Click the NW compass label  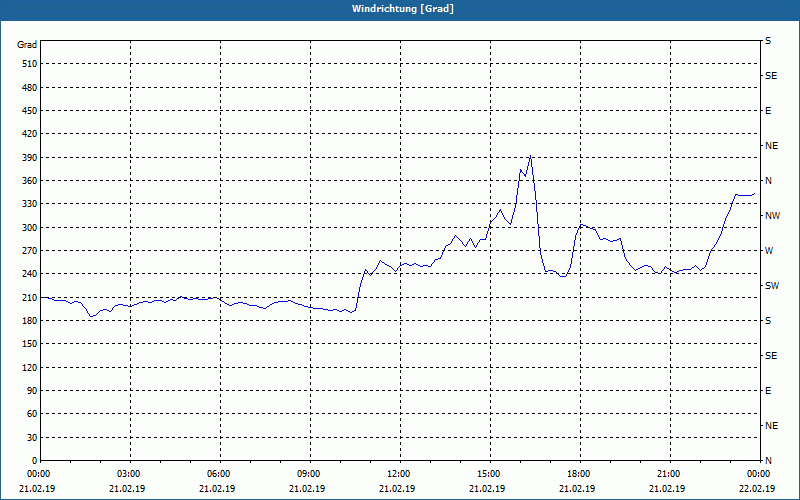click(x=772, y=216)
